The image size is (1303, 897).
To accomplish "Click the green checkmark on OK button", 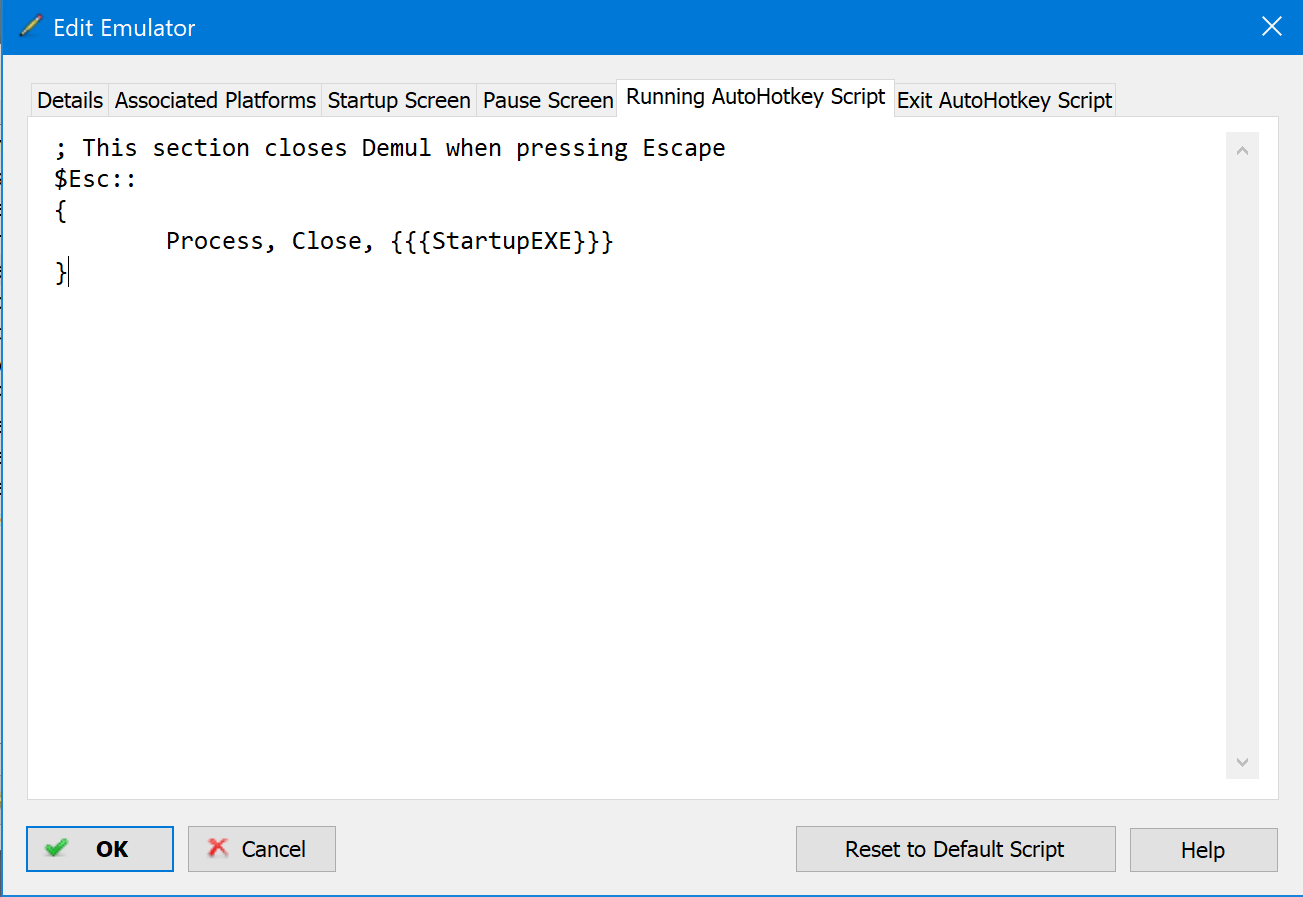I will [57, 848].
